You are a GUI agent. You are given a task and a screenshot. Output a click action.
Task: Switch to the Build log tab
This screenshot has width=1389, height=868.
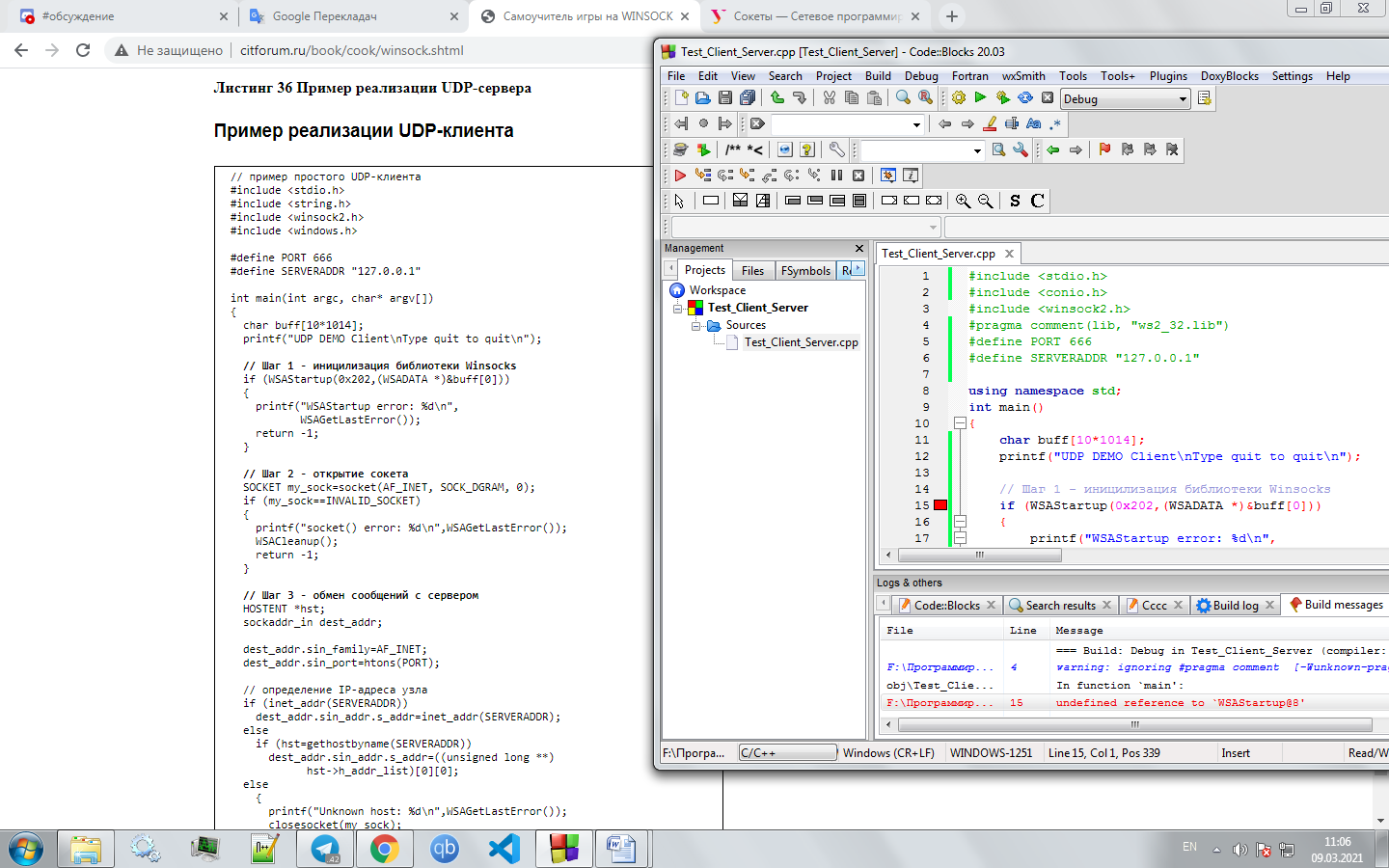pyautogui.click(x=1235, y=606)
